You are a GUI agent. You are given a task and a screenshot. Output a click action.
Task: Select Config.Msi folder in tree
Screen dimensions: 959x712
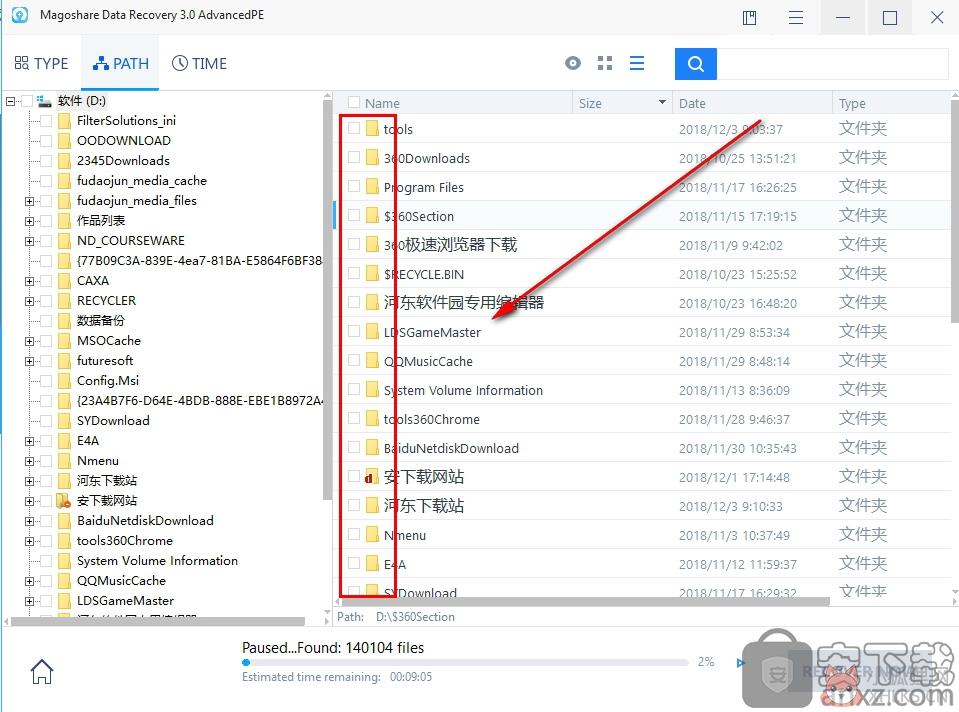click(108, 381)
